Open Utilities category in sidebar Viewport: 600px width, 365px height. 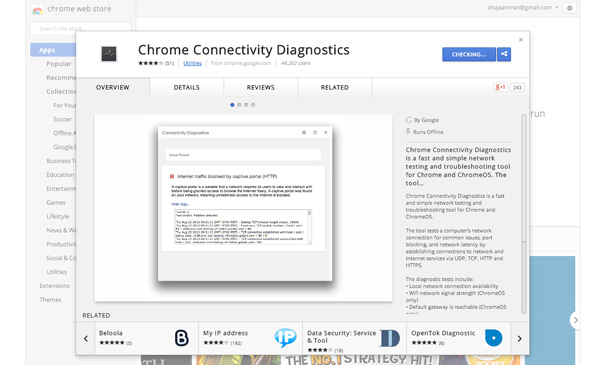click(57, 272)
